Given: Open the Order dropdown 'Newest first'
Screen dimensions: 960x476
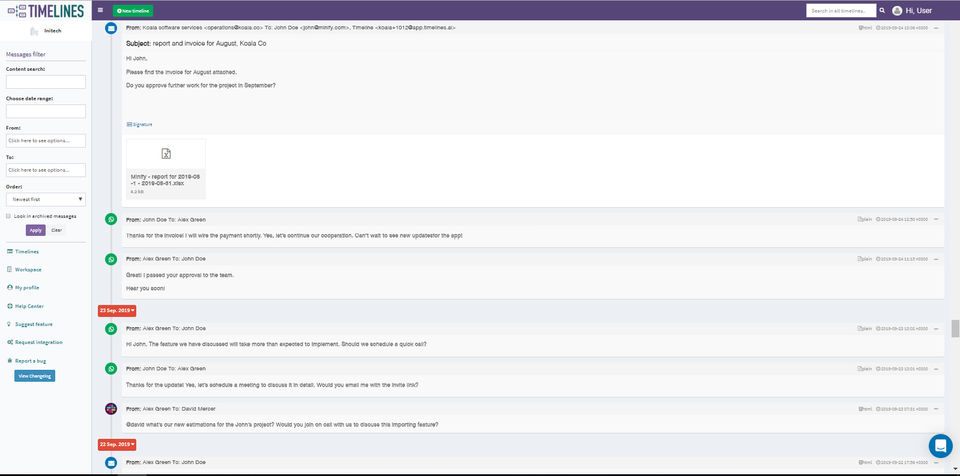Looking at the screenshot, I should [45, 199].
